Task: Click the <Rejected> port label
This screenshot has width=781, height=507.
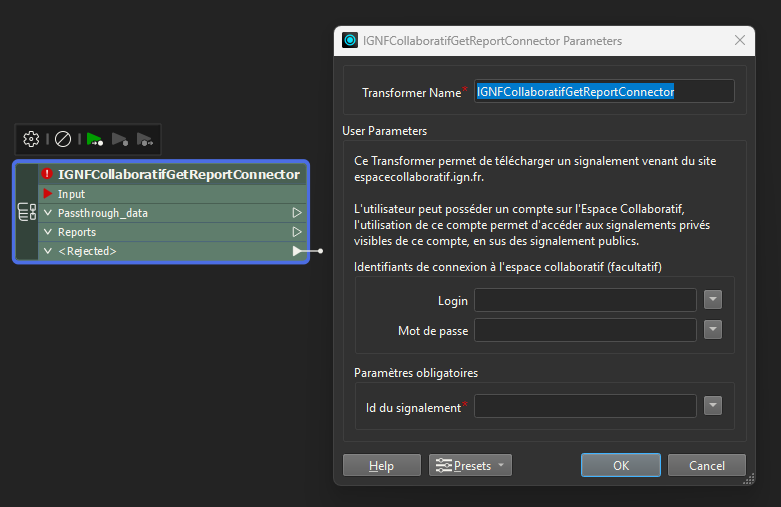Action: tap(87, 251)
